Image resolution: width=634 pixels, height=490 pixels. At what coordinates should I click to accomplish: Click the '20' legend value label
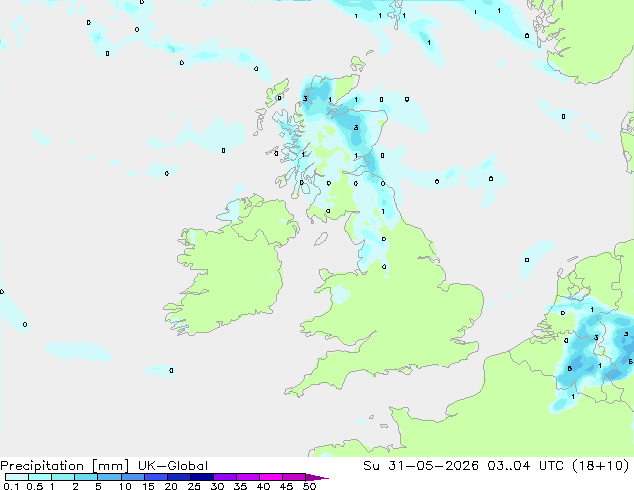(171, 486)
